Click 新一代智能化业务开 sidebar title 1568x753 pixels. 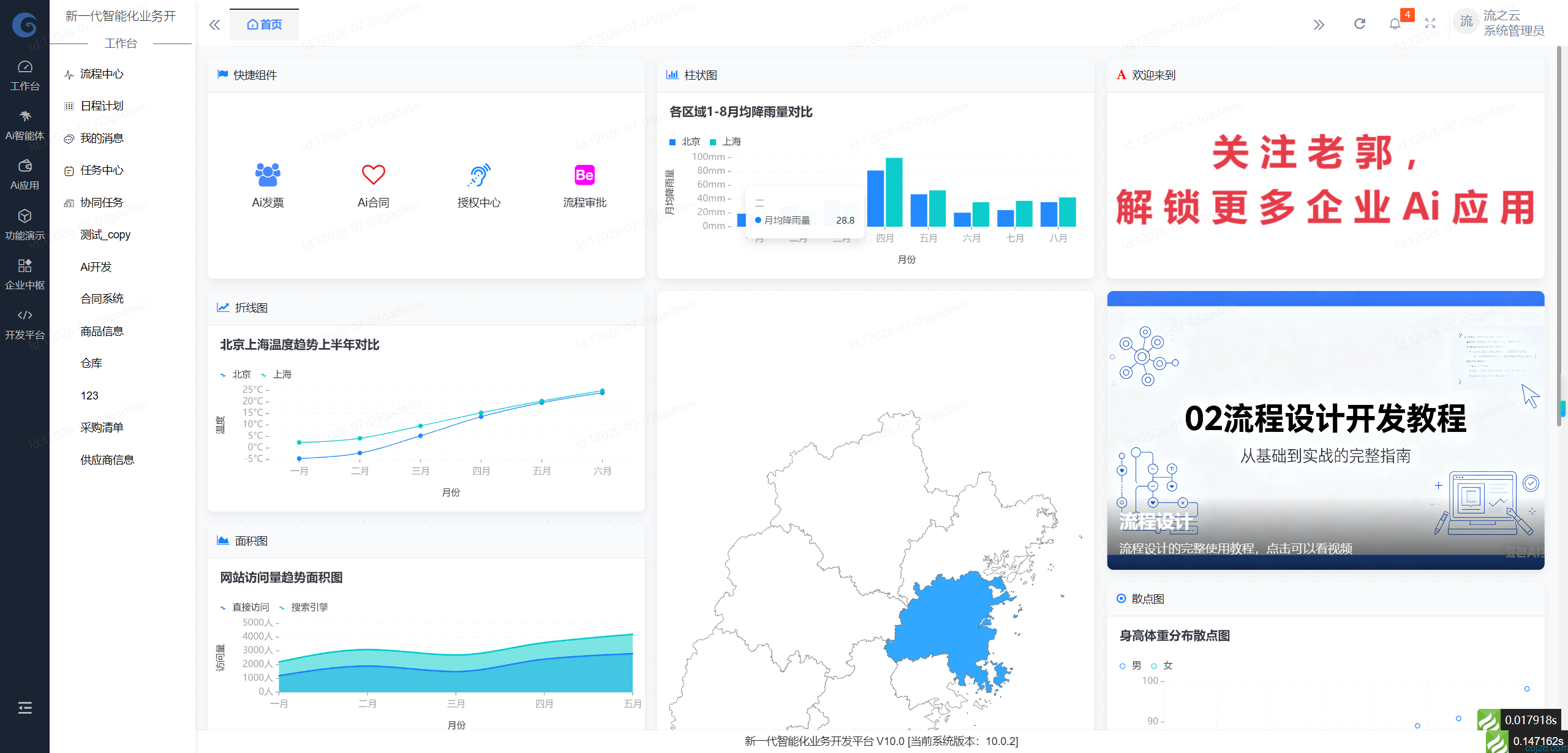click(x=121, y=16)
